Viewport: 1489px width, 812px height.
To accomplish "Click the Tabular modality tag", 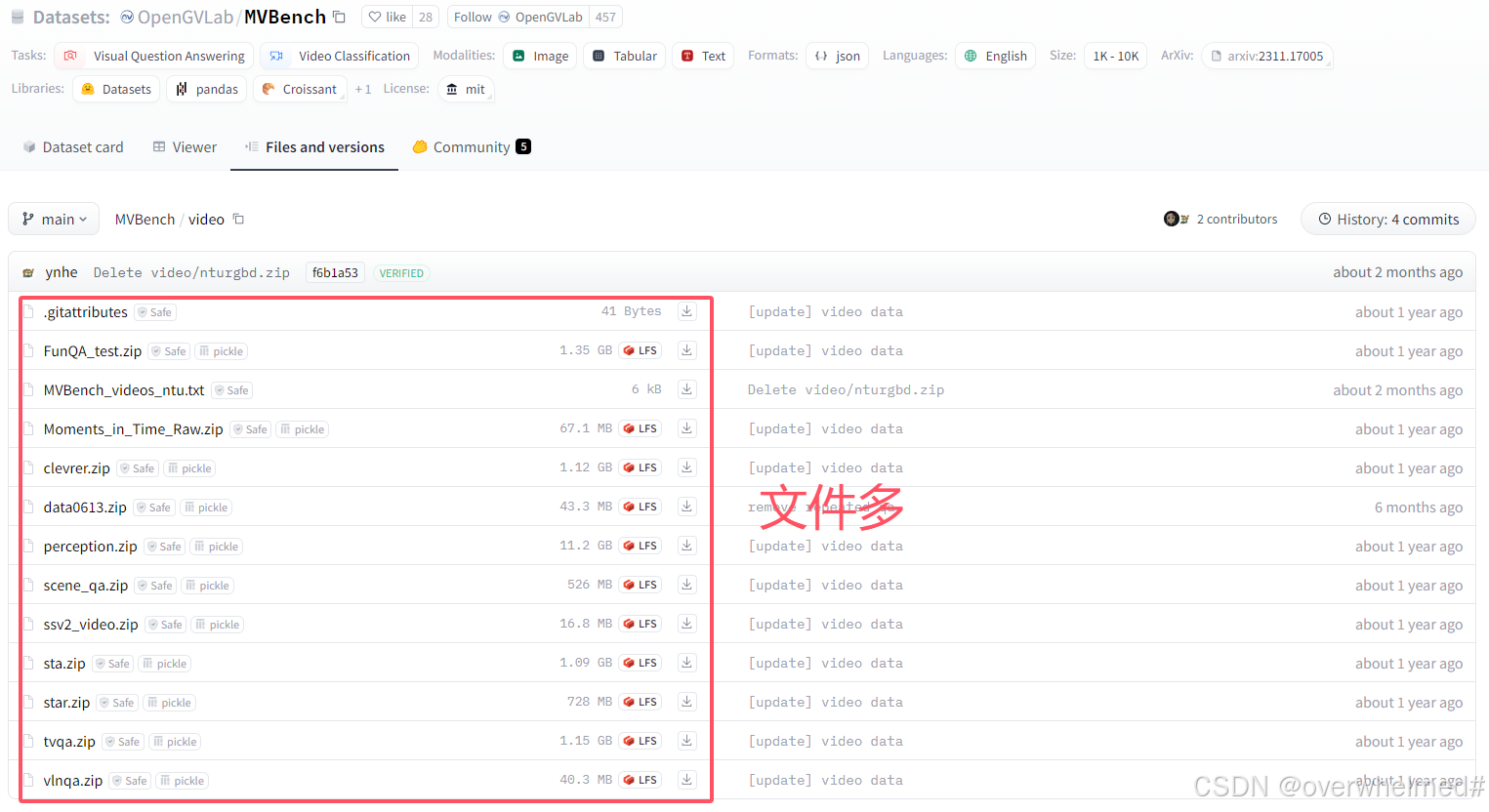I will click(625, 56).
